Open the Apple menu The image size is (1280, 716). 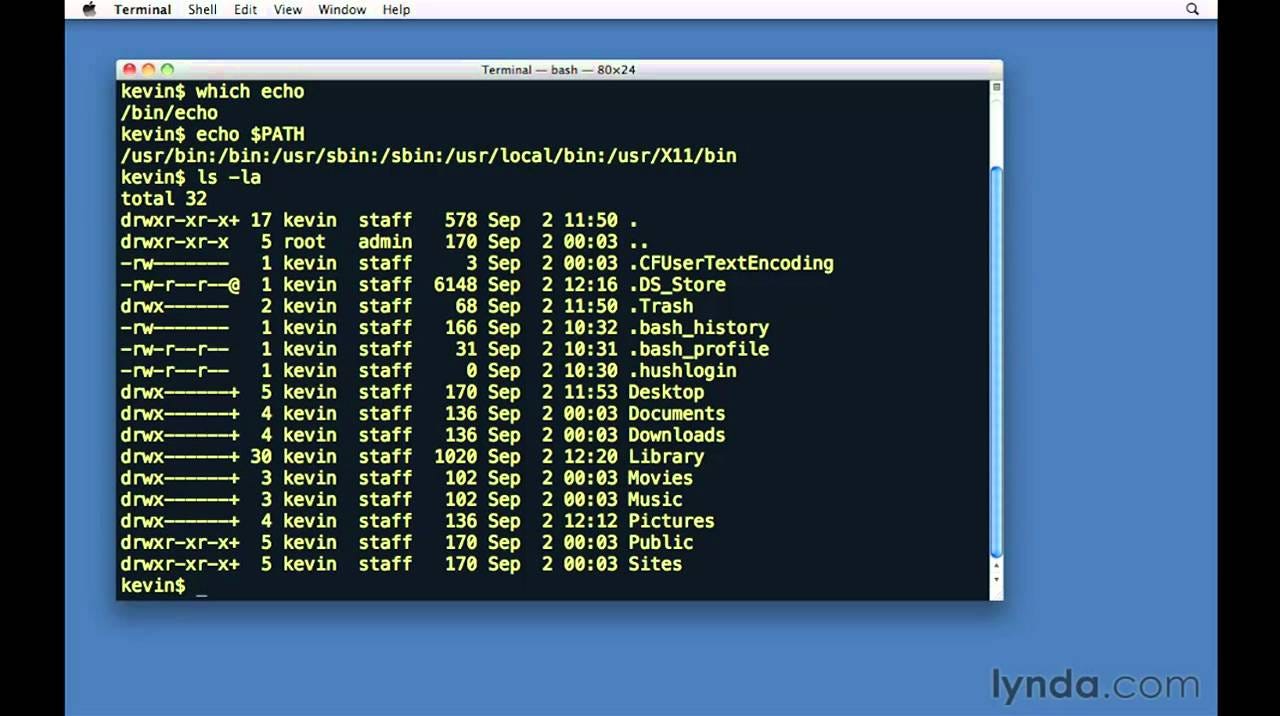coord(88,9)
